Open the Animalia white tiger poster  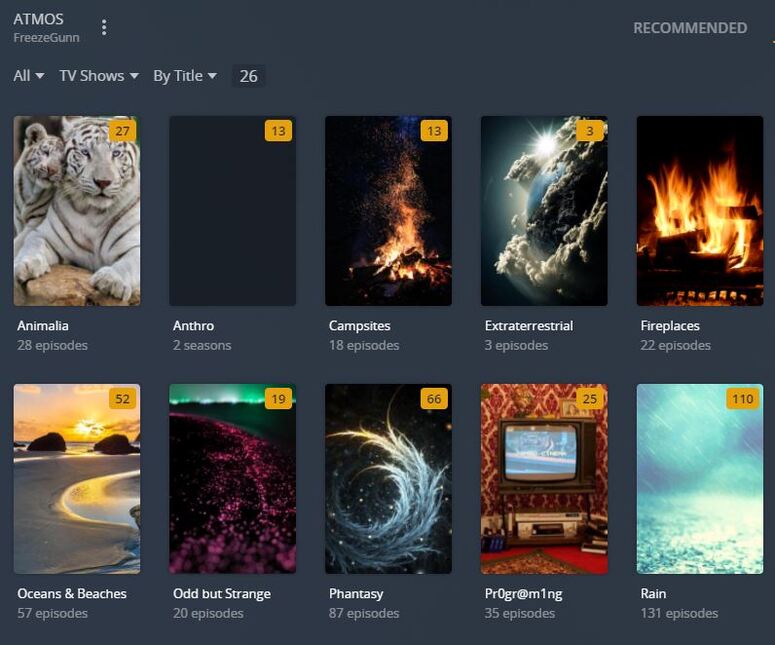[x=77, y=211]
